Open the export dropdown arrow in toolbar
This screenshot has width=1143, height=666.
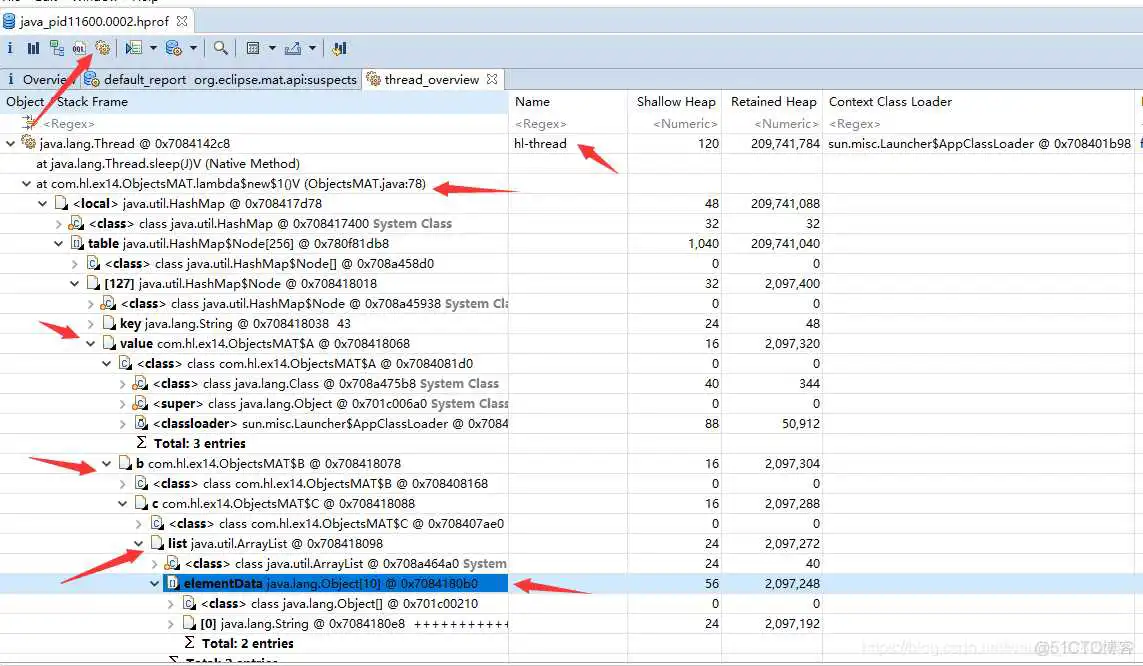click(312, 48)
